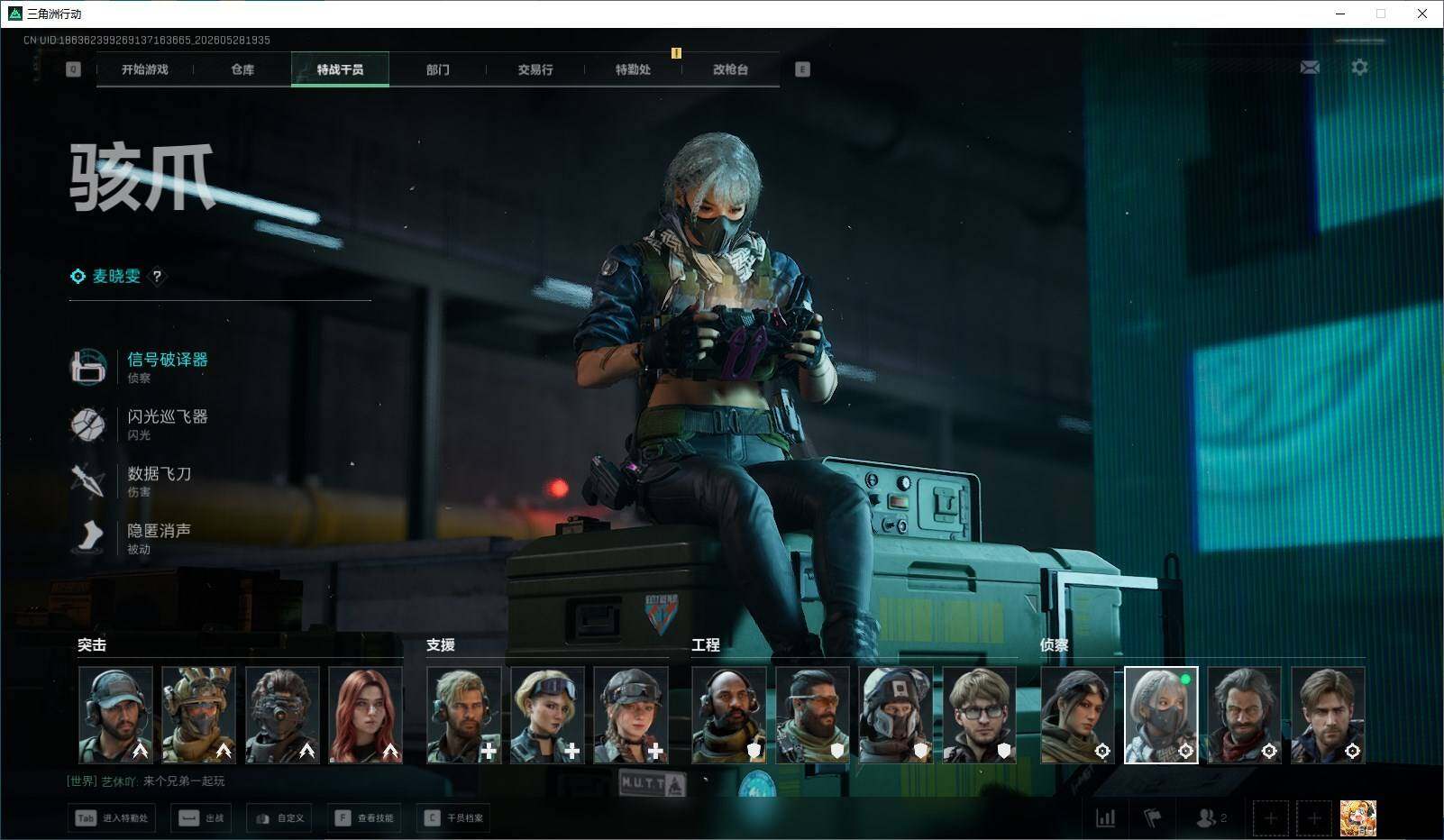Click the CN UID text line
The image size is (1444, 840).
point(147,40)
